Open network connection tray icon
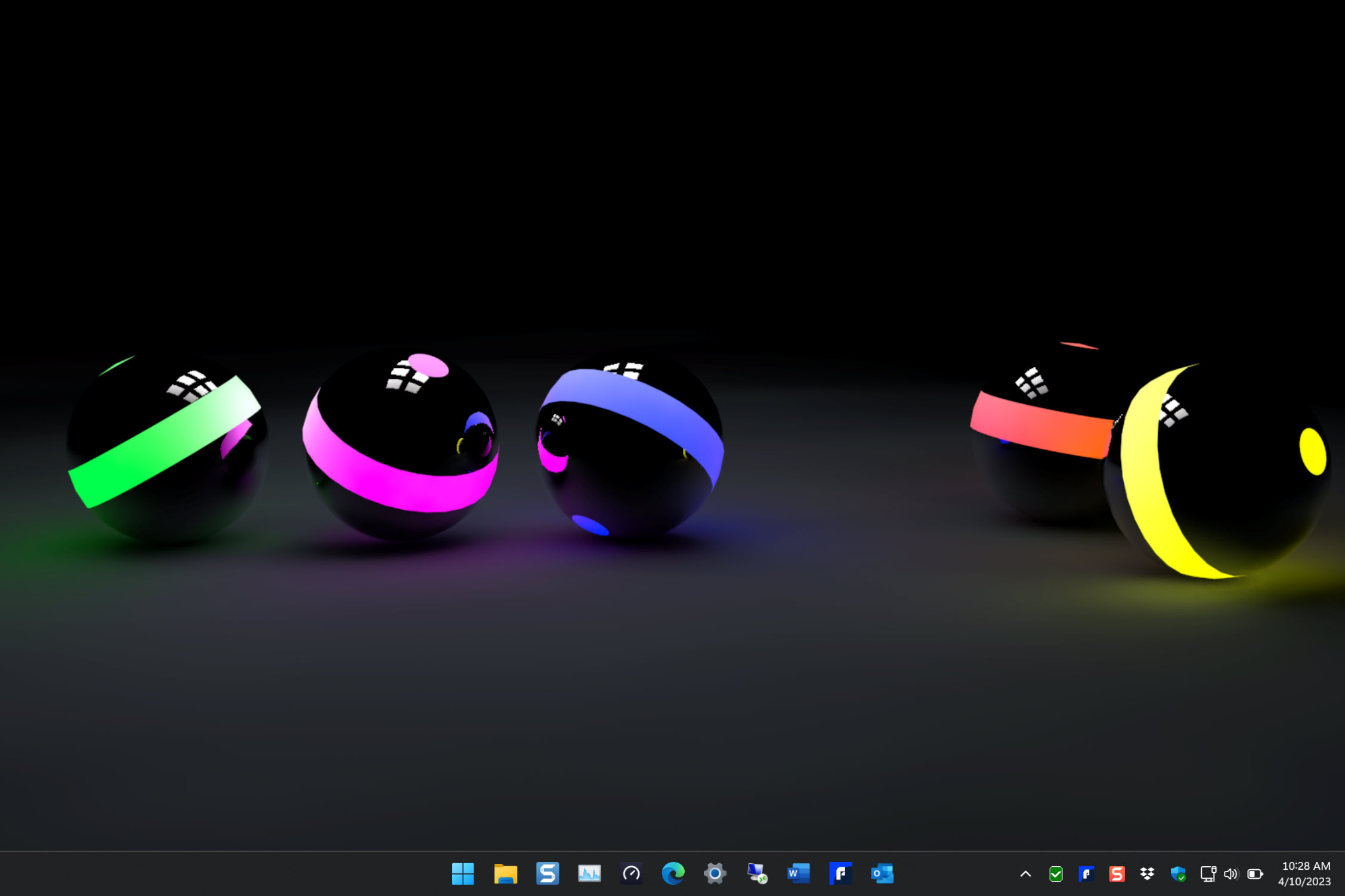 click(x=1208, y=875)
